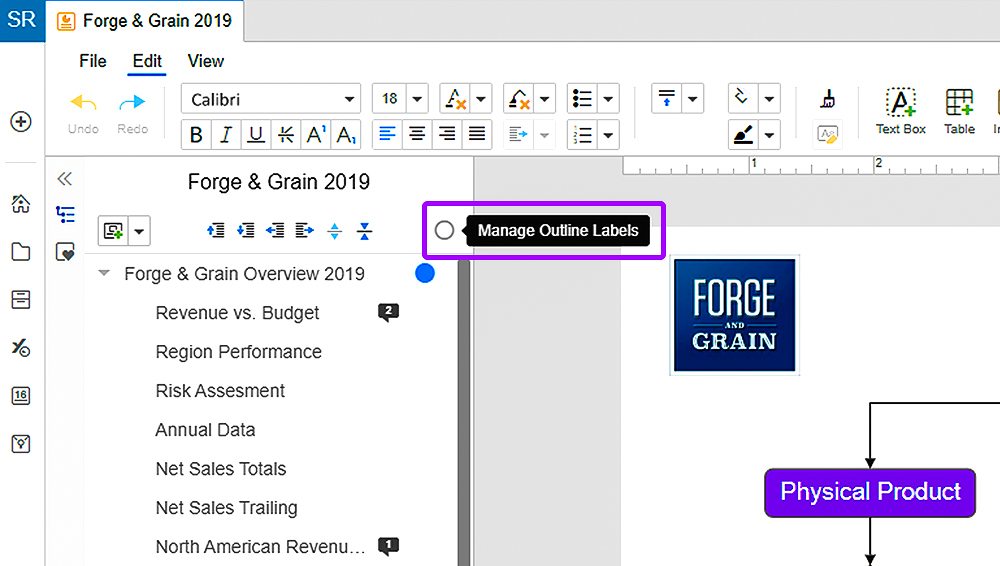Open the View menu
The height and width of the screenshot is (566, 1000).
(205, 61)
